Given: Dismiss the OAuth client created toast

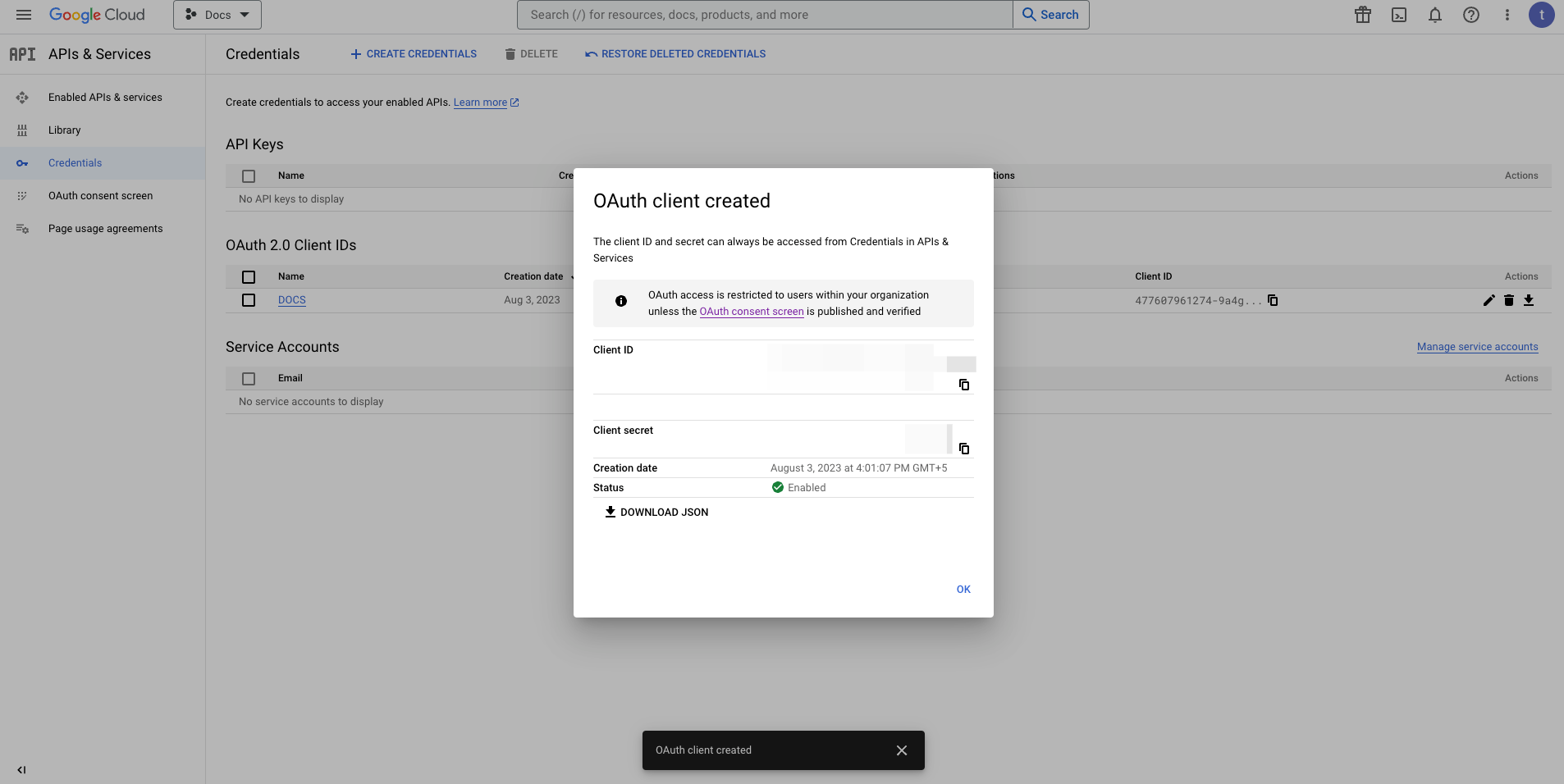Looking at the screenshot, I should (902, 750).
